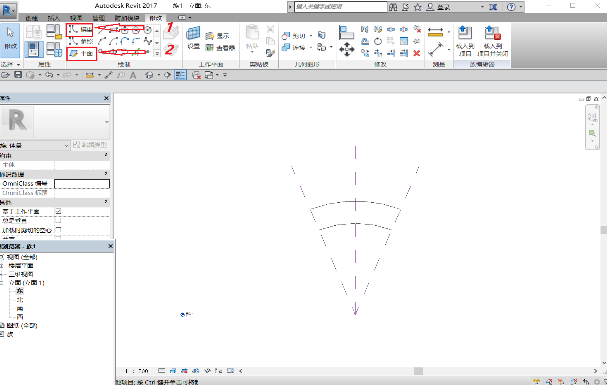Click the Scale tool
Viewport: 607px width, 385px height.
coord(404,41)
